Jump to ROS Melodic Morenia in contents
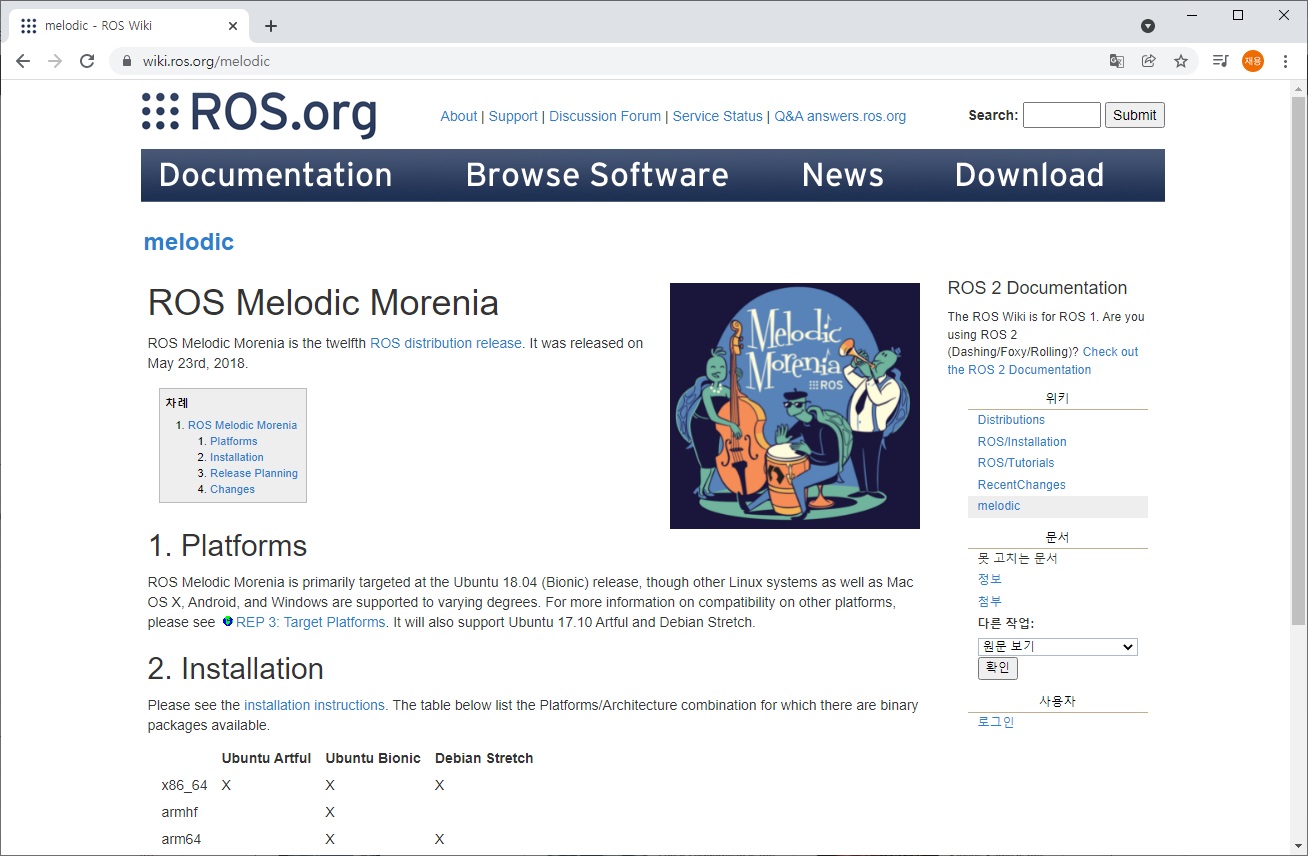 242,425
